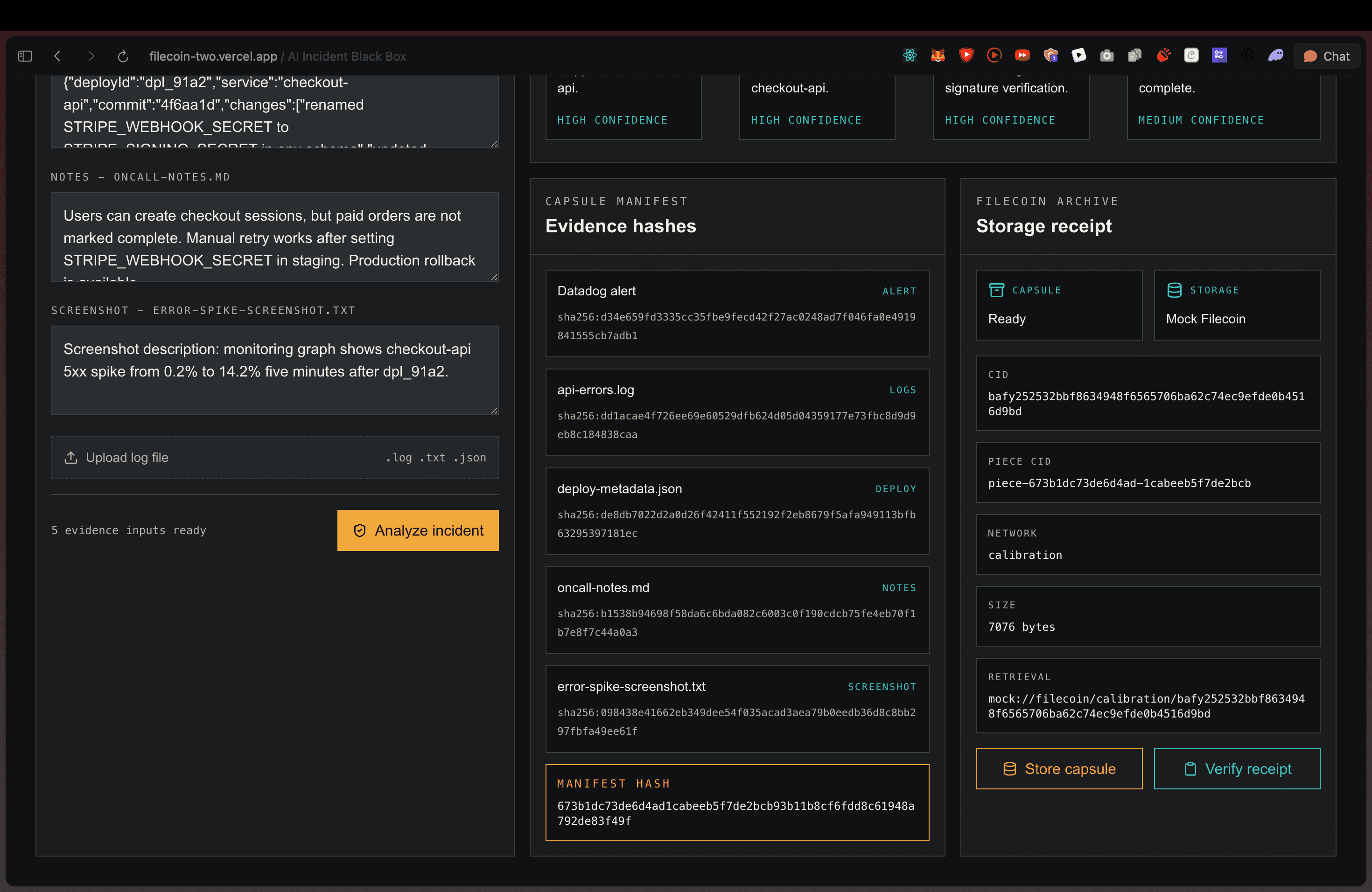Open the beige letter C extension
This screenshot has width=1372, height=892.
pos(1191,56)
